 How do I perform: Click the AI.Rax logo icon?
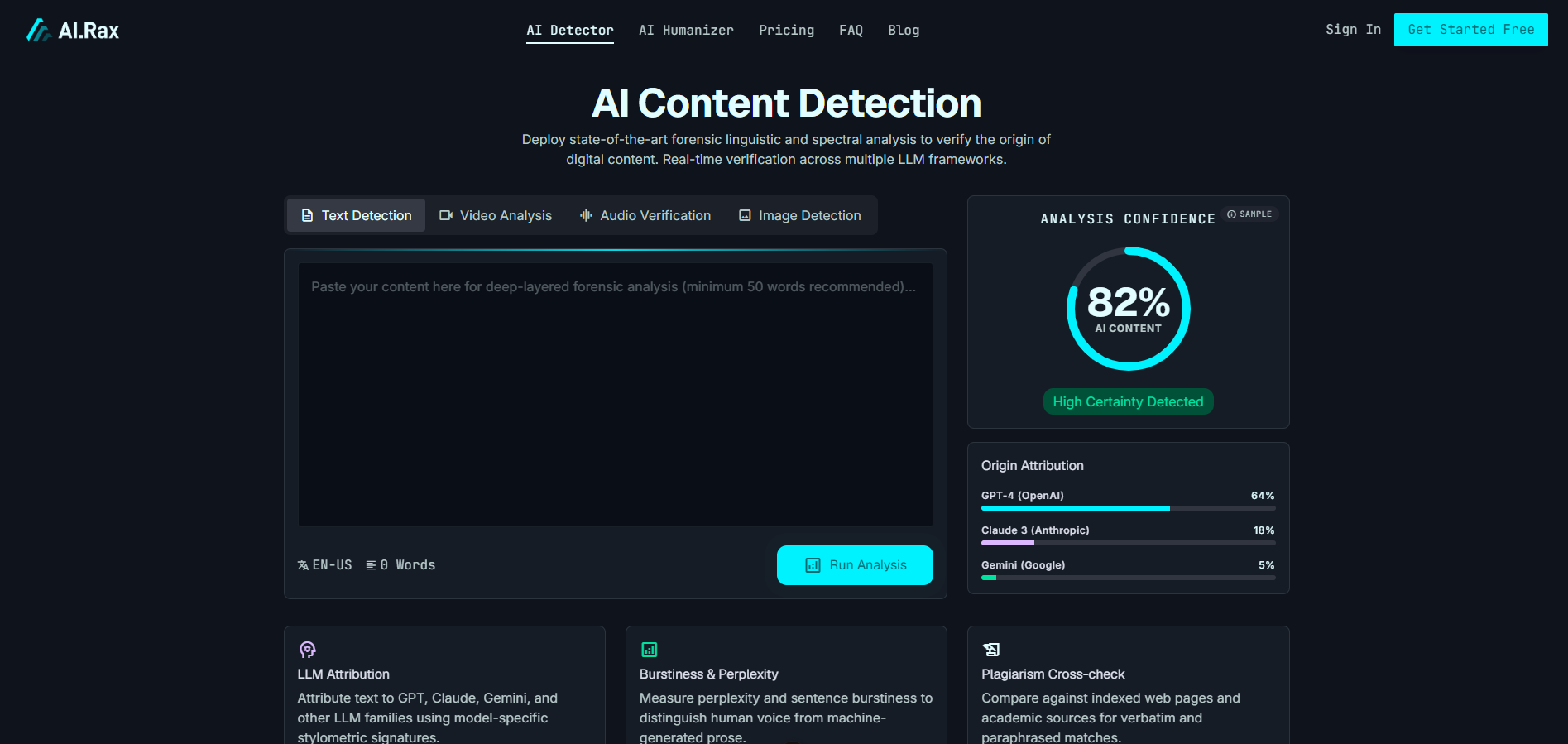click(x=38, y=31)
